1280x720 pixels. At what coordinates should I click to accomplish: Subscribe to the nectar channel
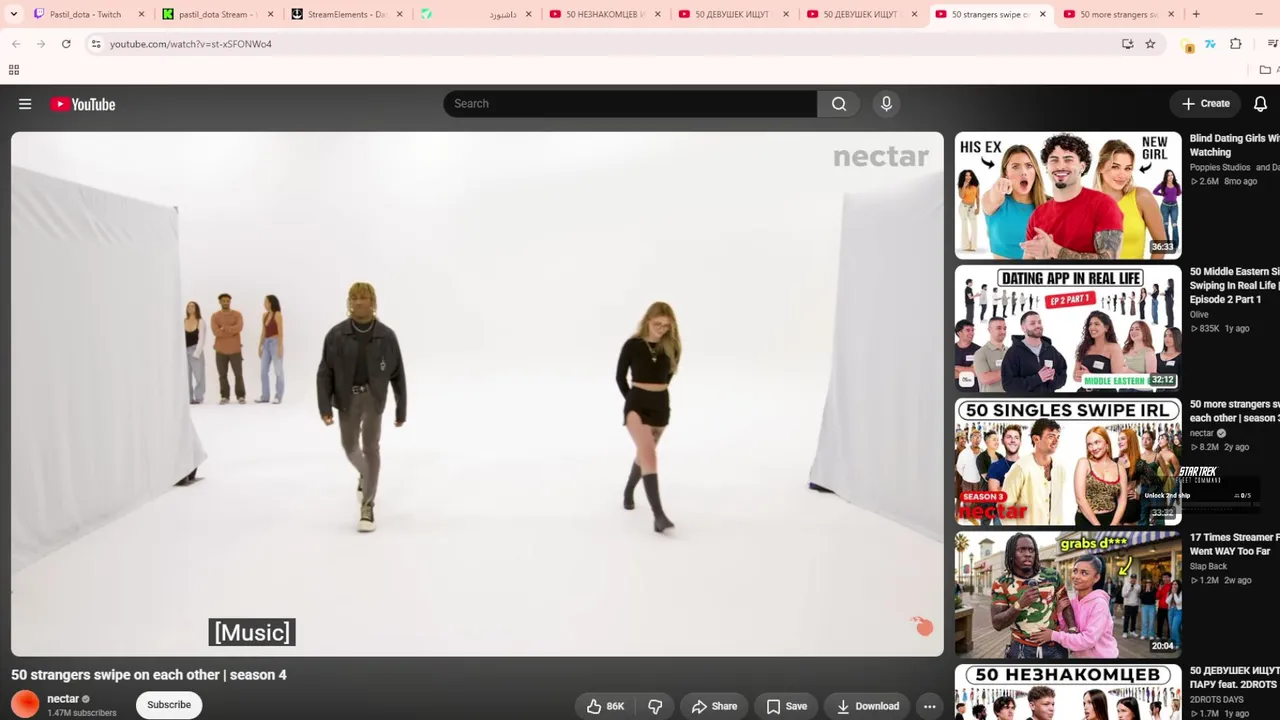coord(169,705)
